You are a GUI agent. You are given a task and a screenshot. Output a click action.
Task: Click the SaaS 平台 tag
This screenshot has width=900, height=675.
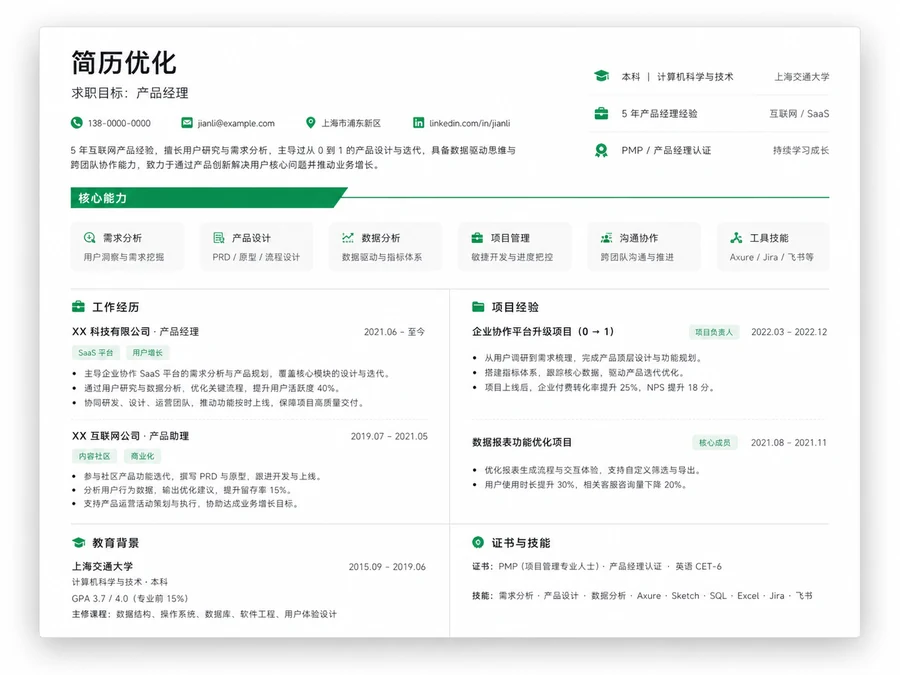(x=96, y=352)
